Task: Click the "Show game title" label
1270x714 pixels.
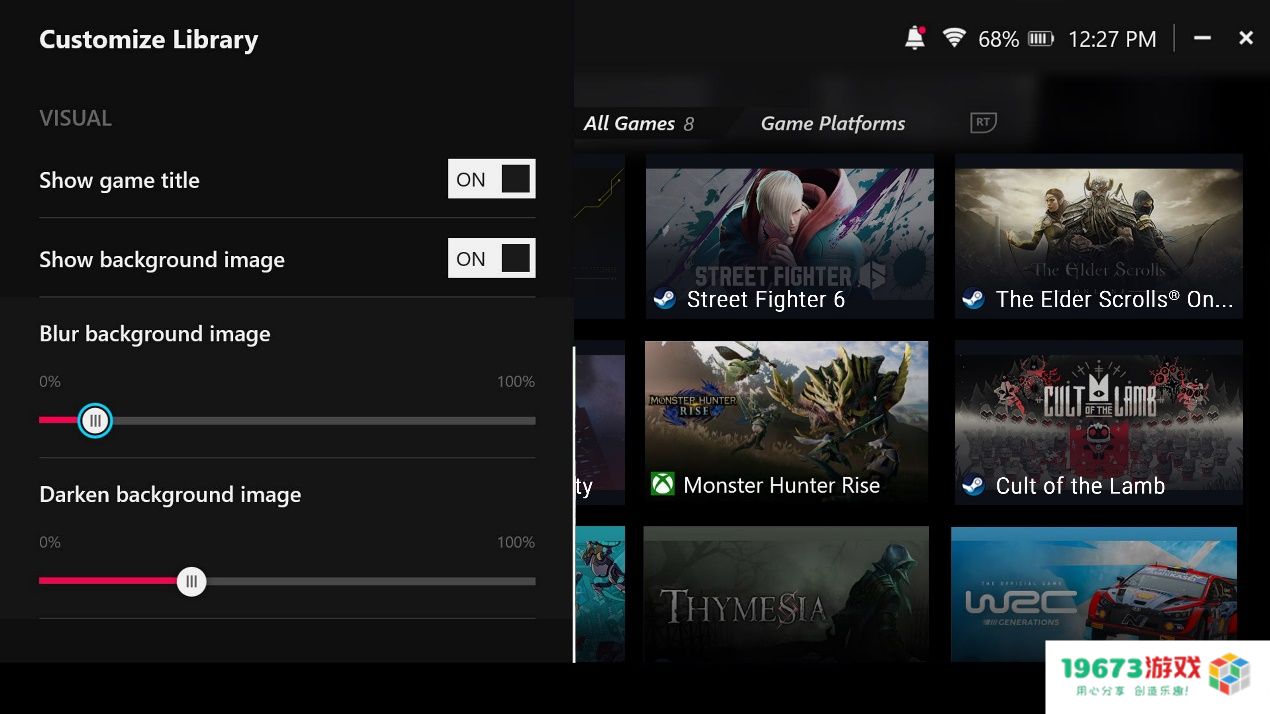Action: click(x=119, y=180)
